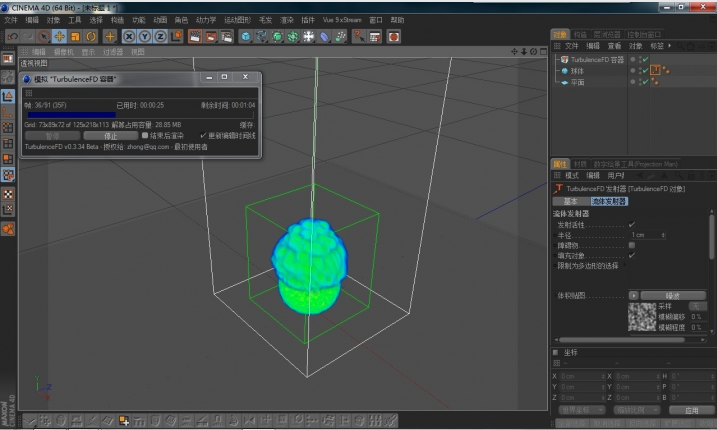Open the 采样 dropdown
Viewport: 717px width, 430px height.
point(698,306)
